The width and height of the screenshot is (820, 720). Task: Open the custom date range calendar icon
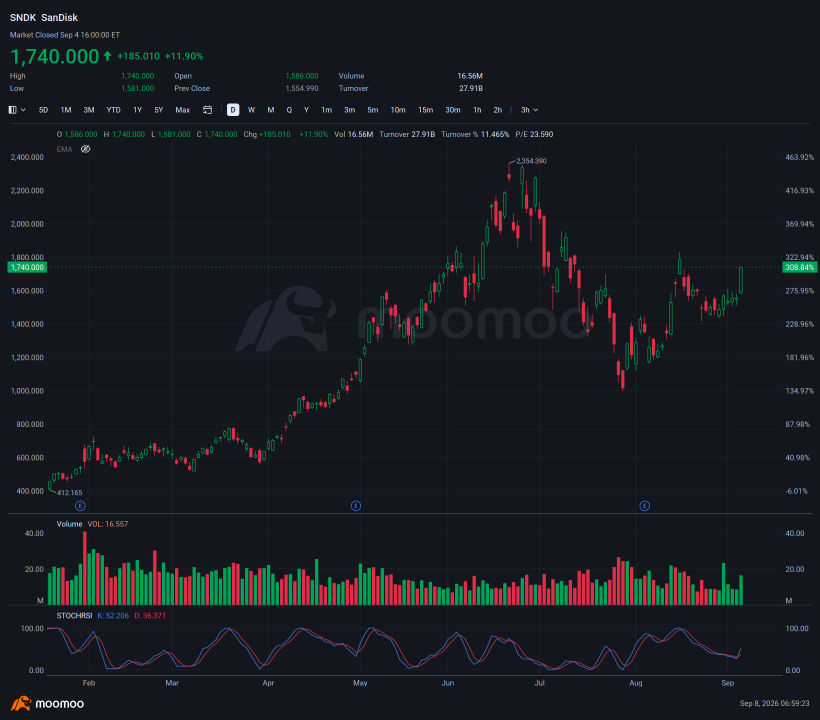pos(208,110)
